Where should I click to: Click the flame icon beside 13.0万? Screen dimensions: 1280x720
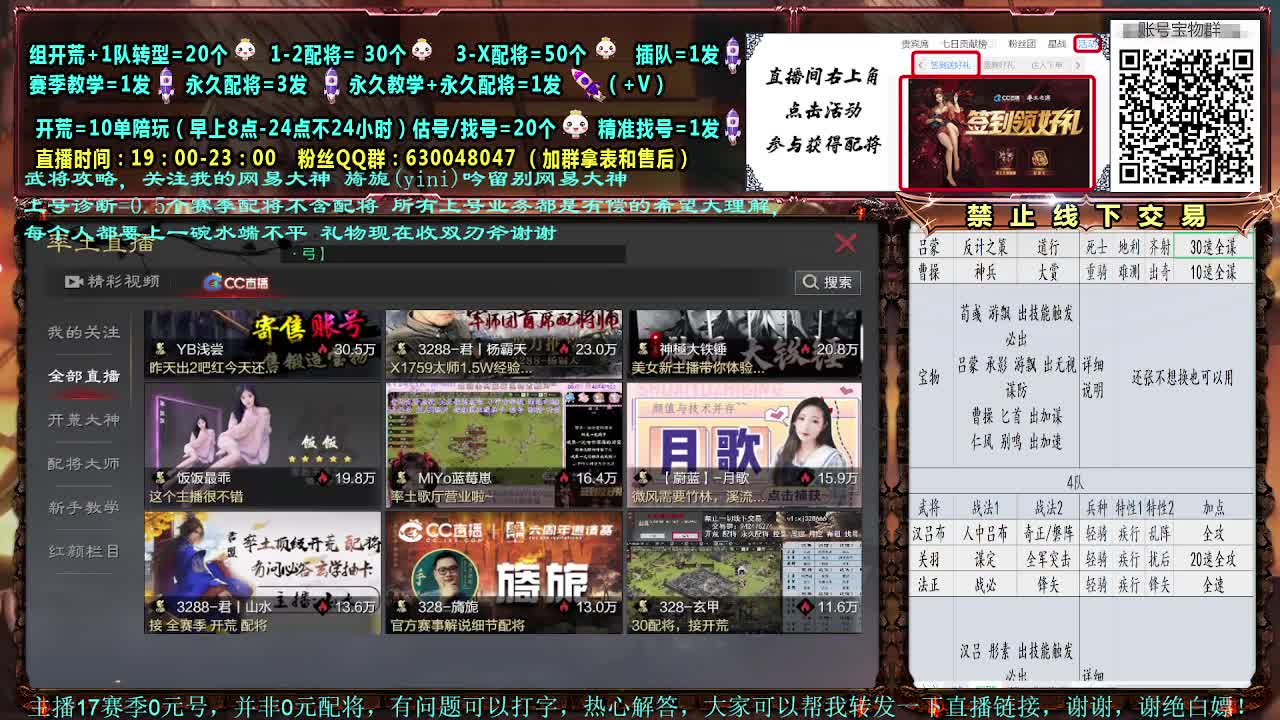click(564, 607)
